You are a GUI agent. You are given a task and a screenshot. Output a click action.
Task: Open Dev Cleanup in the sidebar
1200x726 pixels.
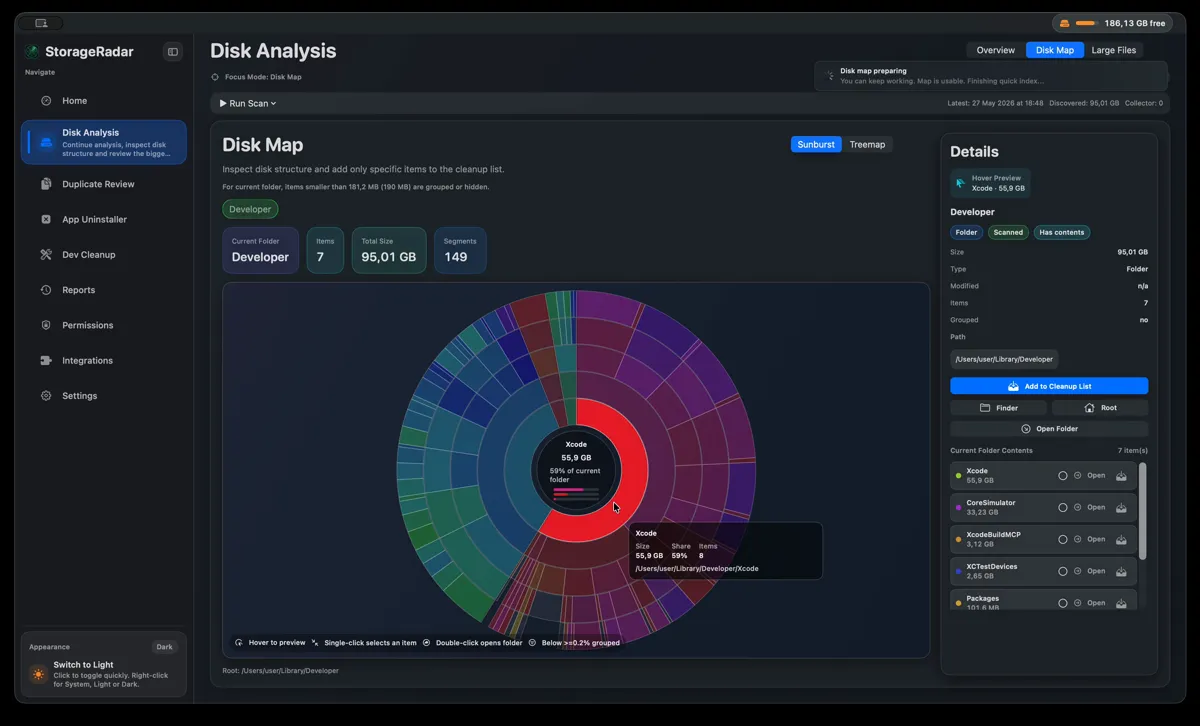[103, 255]
